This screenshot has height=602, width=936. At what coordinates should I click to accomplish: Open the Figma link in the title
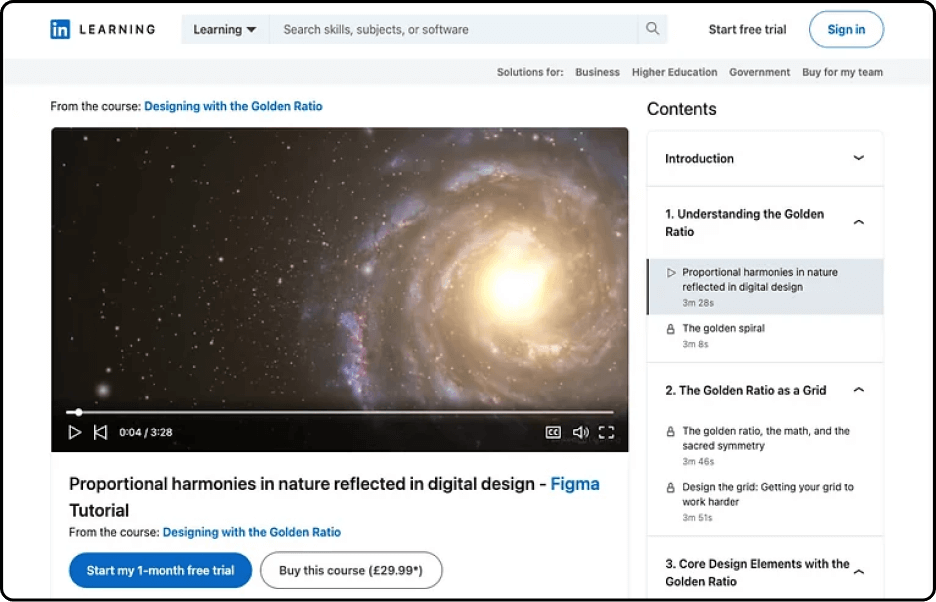(575, 484)
